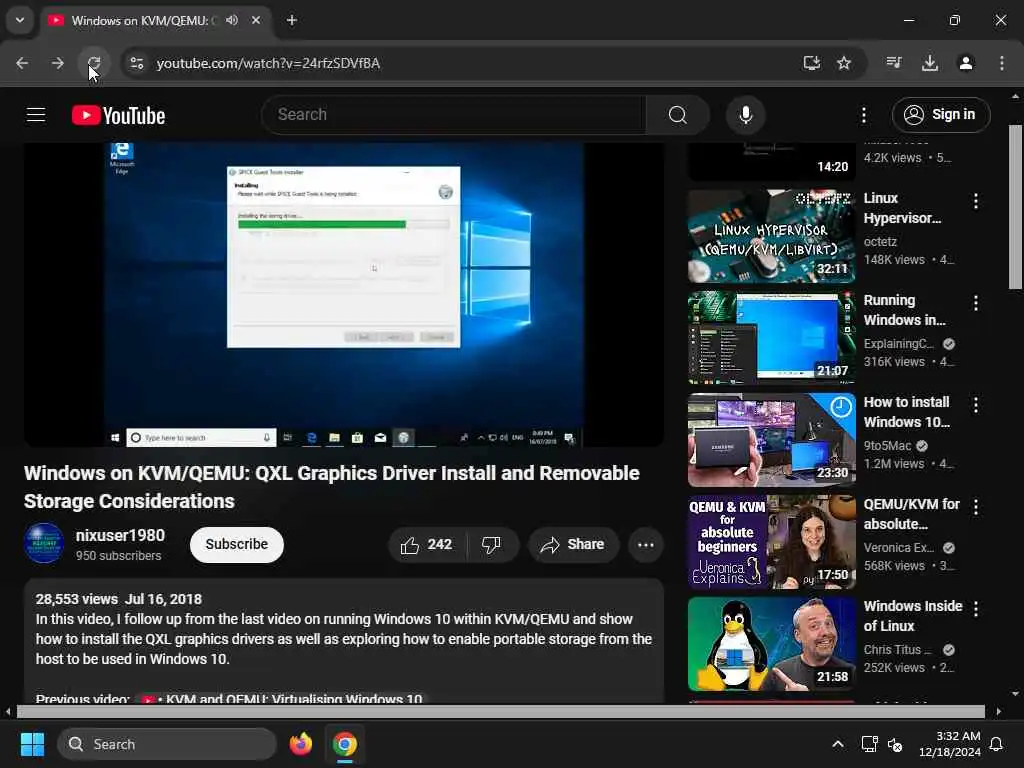
Task: Go forward in browser history
Action: (x=57, y=63)
